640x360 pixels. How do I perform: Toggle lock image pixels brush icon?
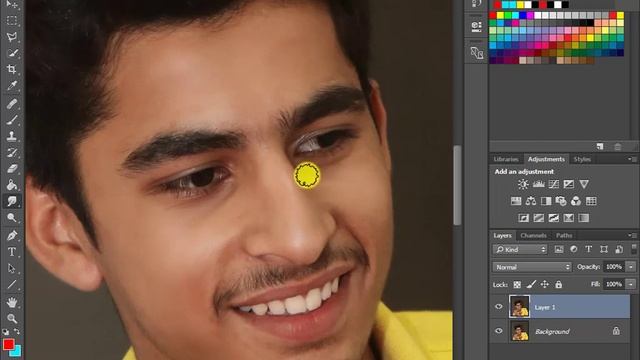[x=531, y=284]
